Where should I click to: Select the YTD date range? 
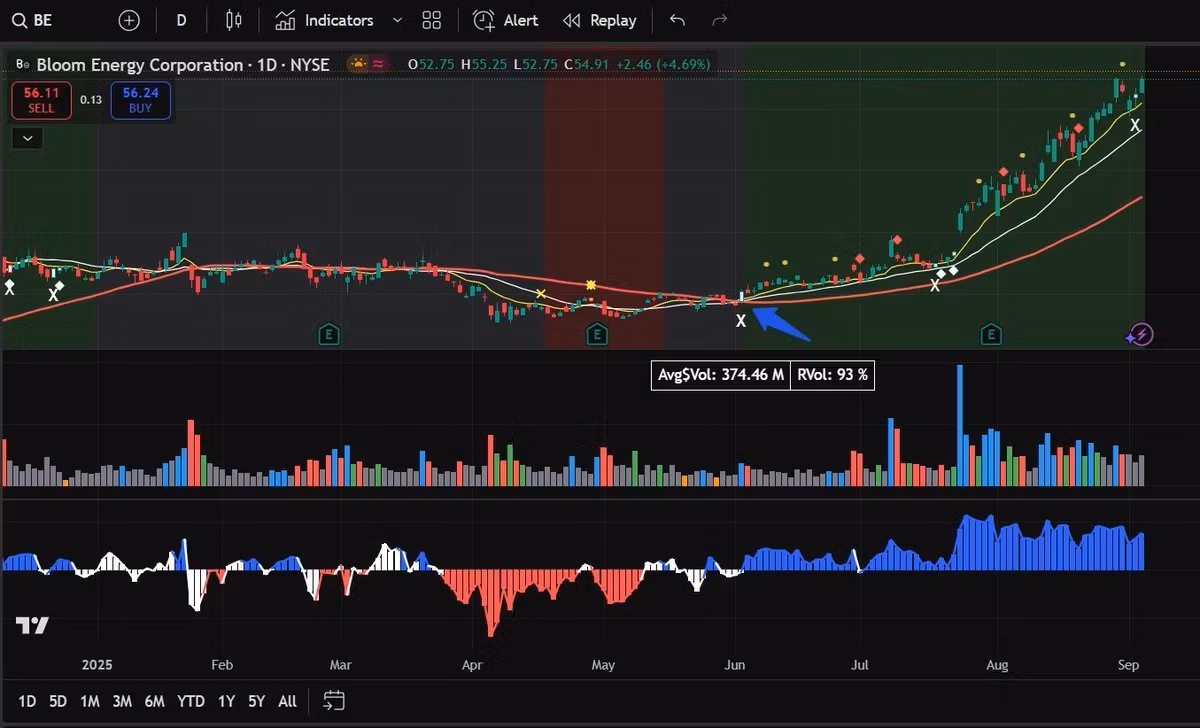[190, 701]
